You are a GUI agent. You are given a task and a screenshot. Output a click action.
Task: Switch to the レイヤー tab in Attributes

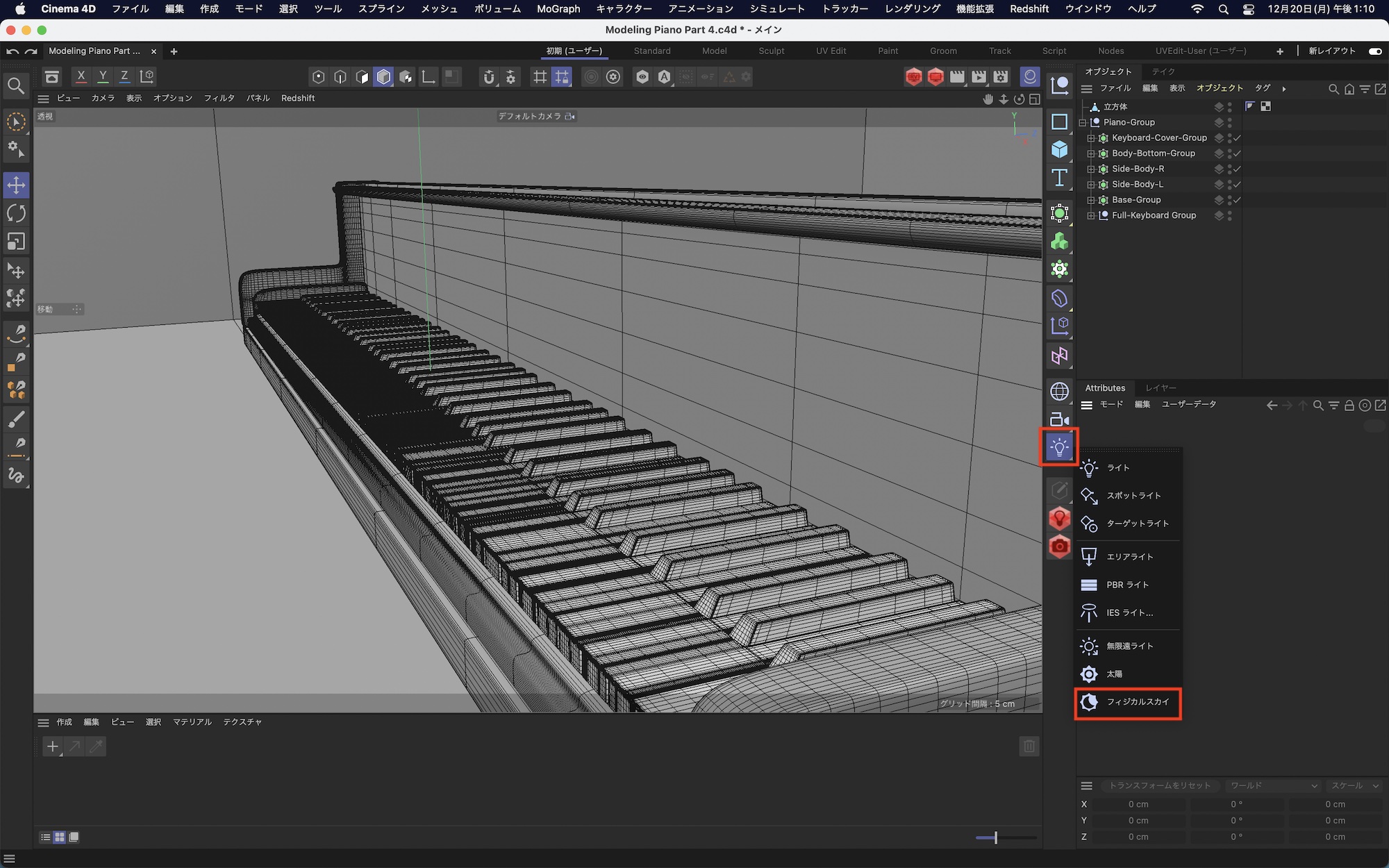point(1162,387)
